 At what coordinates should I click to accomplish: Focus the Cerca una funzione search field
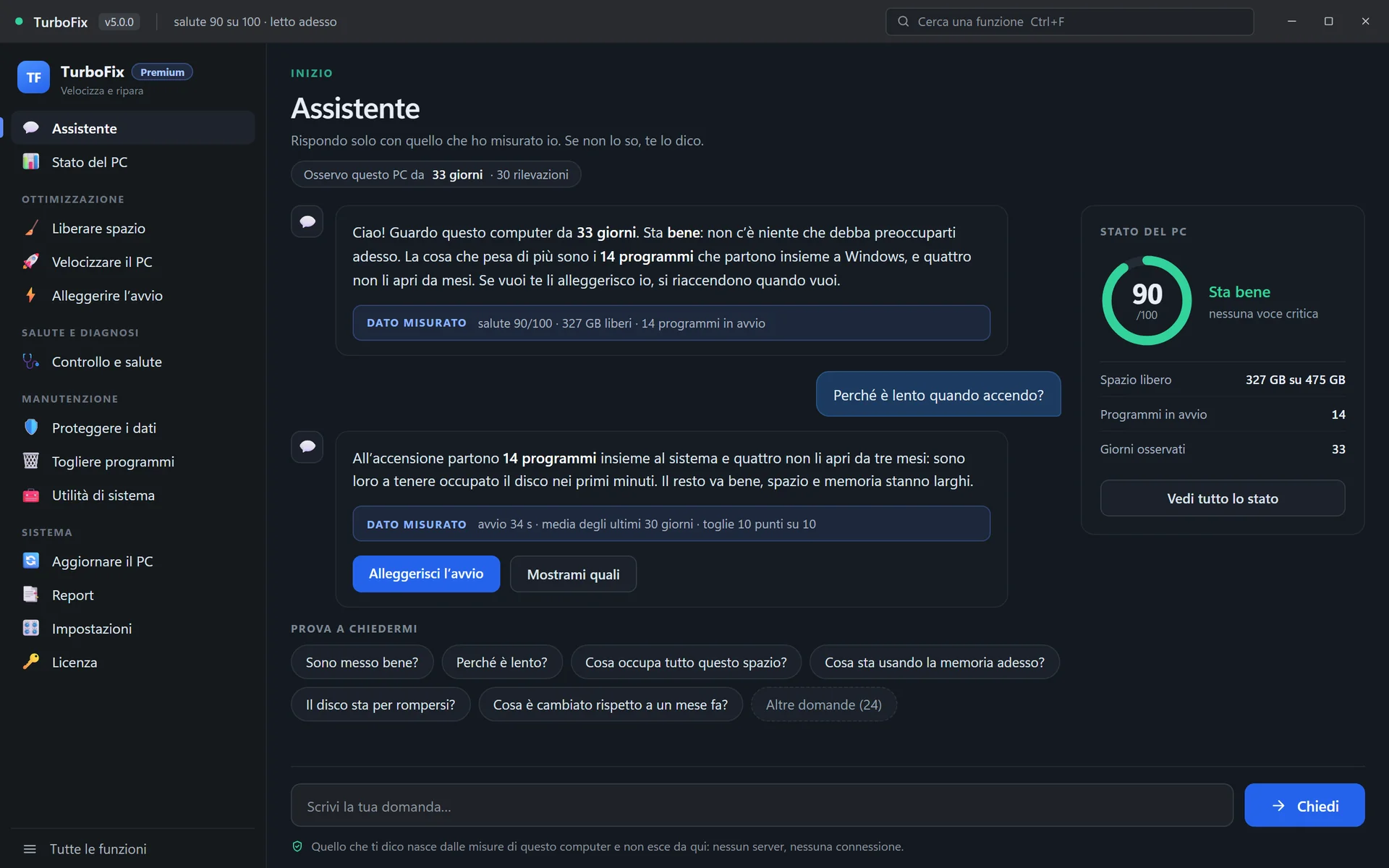(1069, 22)
